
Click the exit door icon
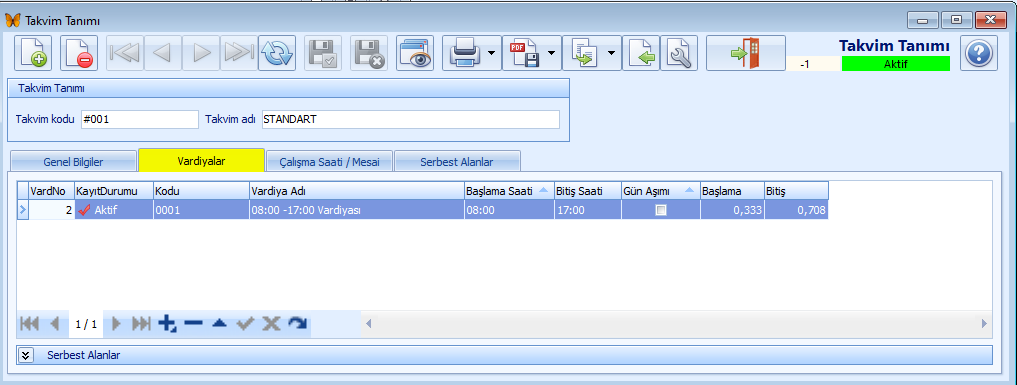(746, 53)
